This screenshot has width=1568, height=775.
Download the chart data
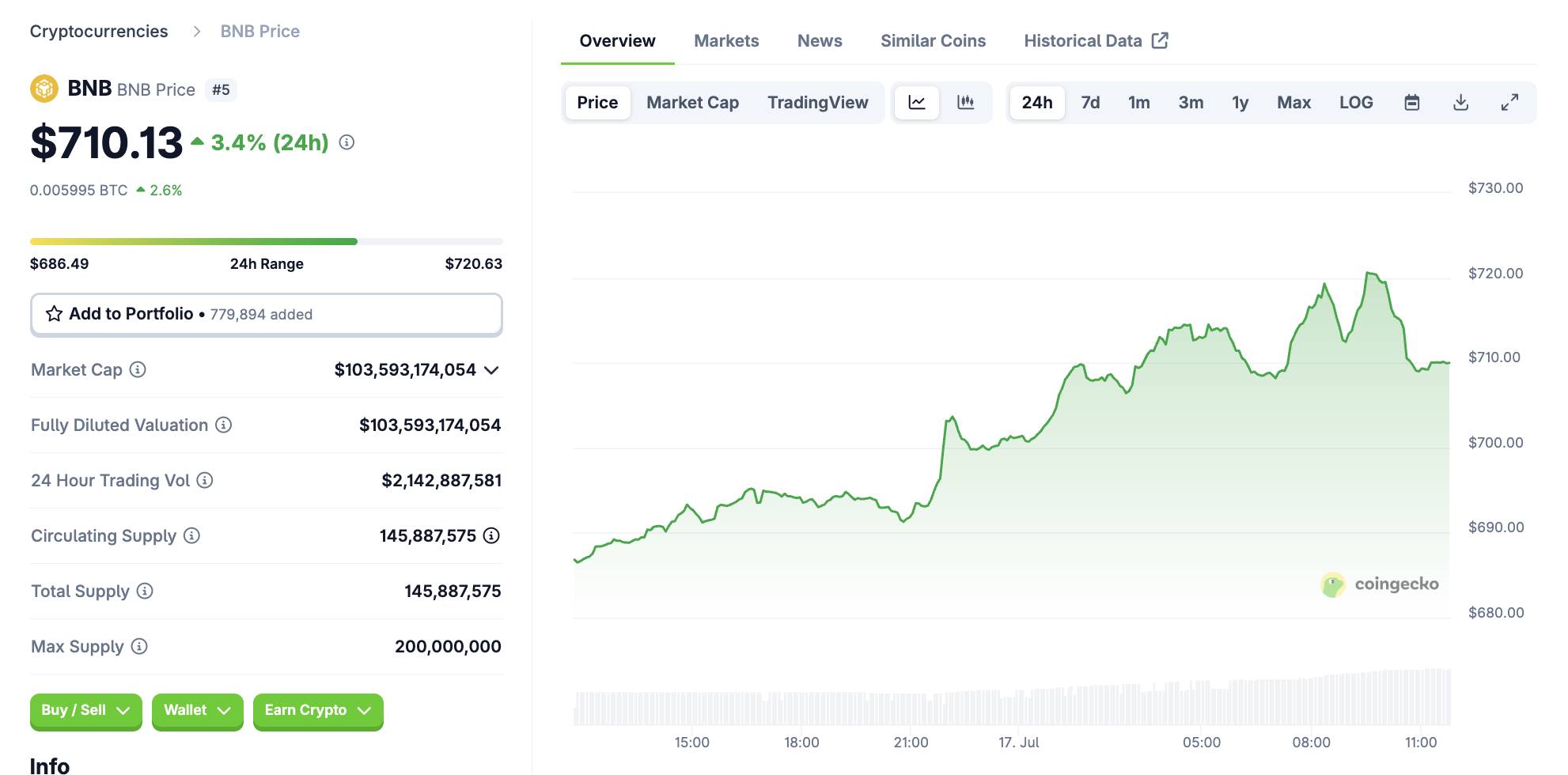[x=1461, y=102]
